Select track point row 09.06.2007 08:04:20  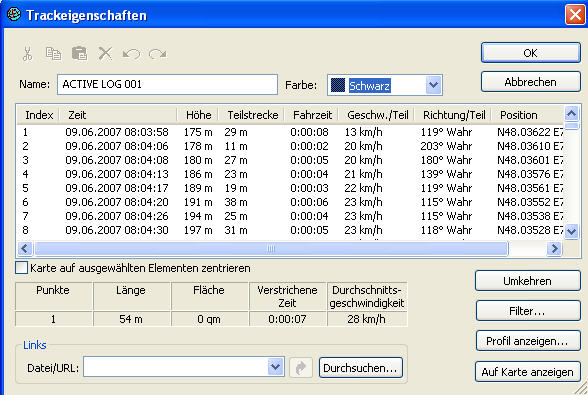pyautogui.click(x=290, y=202)
